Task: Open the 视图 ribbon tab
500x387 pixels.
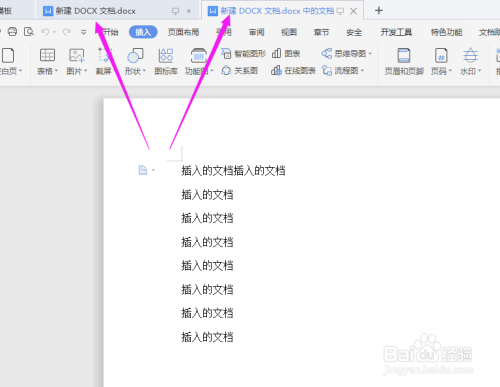Action: pyautogui.click(x=289, y=32)
